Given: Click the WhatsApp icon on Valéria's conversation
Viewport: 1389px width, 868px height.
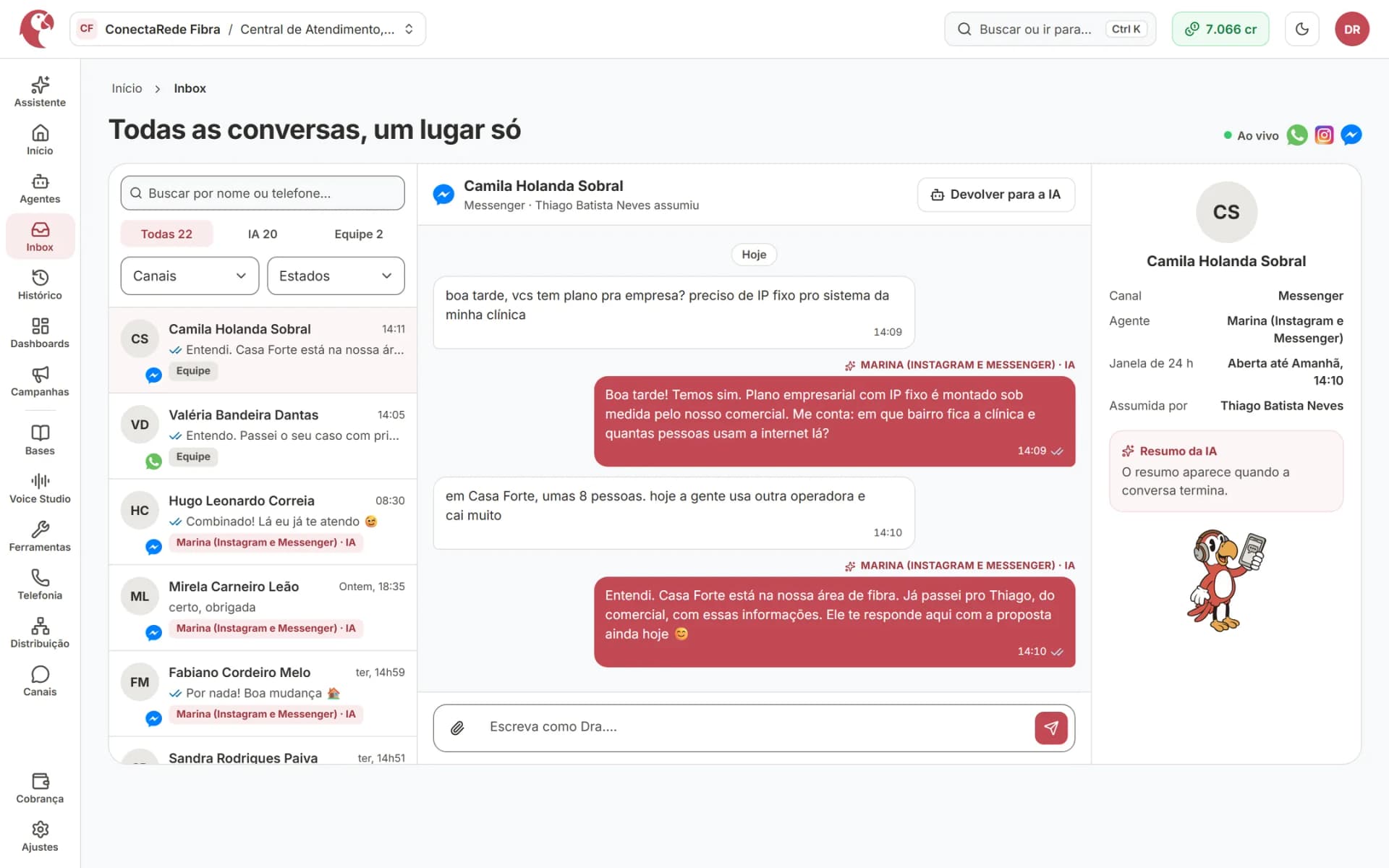Looking at the screenshot, I should click(153, 461).
